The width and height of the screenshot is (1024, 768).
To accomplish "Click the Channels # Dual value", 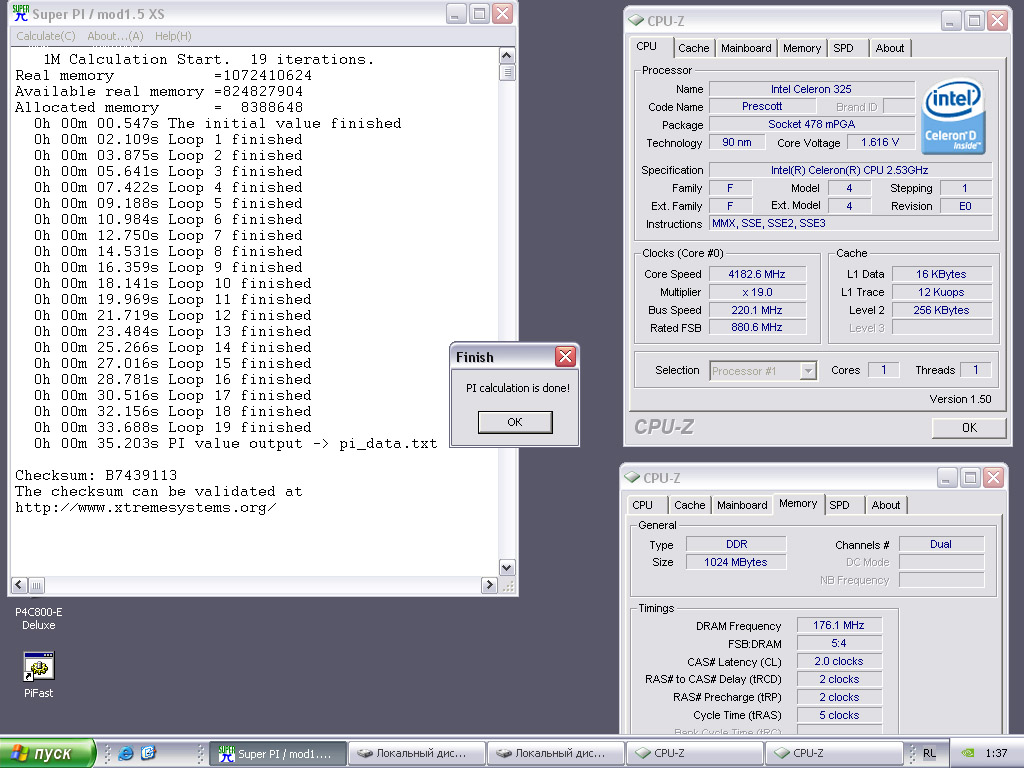I will [941, 544].
